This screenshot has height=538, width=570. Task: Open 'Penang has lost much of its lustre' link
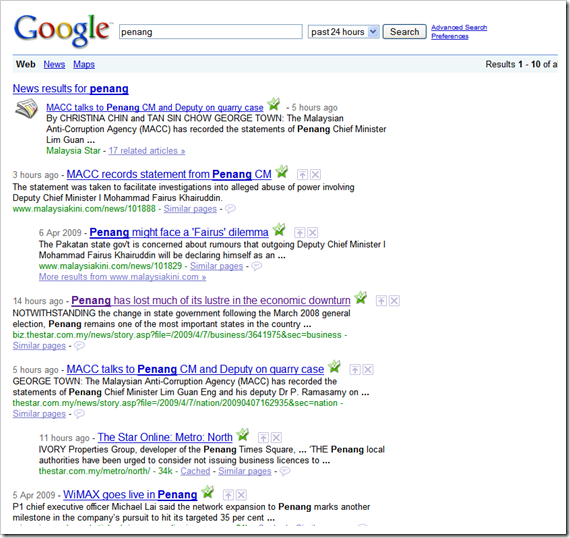click(x=211, y=301)
